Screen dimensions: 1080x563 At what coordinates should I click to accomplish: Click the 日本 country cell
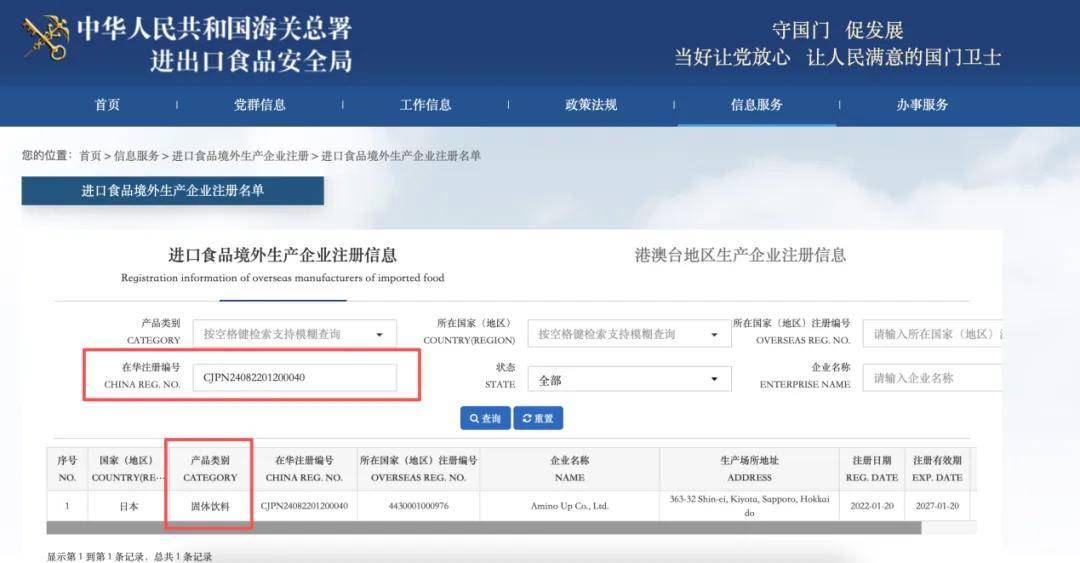129,506
